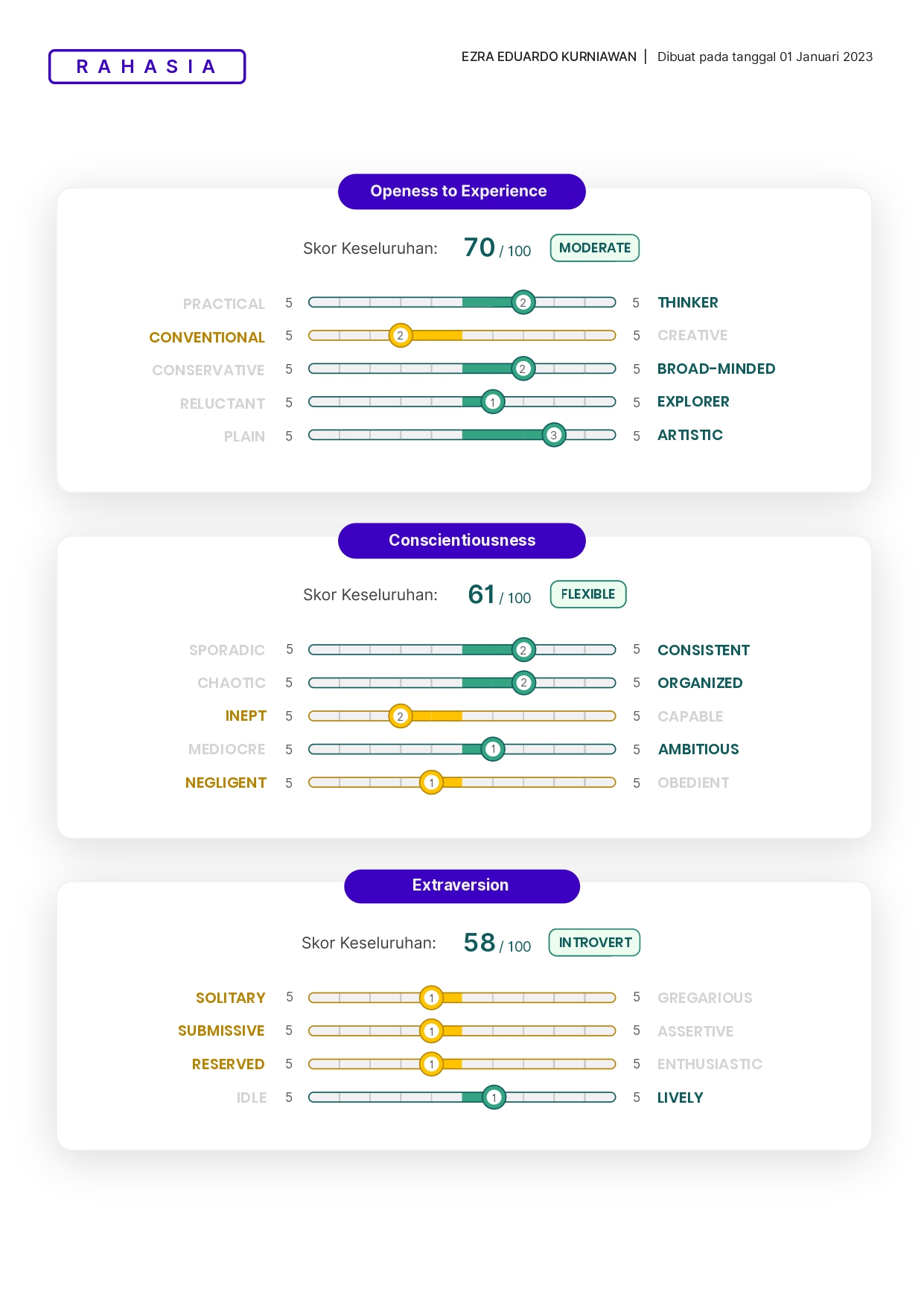Click the Conventional–Creative slider knob
Screen dimensions: 924x1306
point(401,336)
